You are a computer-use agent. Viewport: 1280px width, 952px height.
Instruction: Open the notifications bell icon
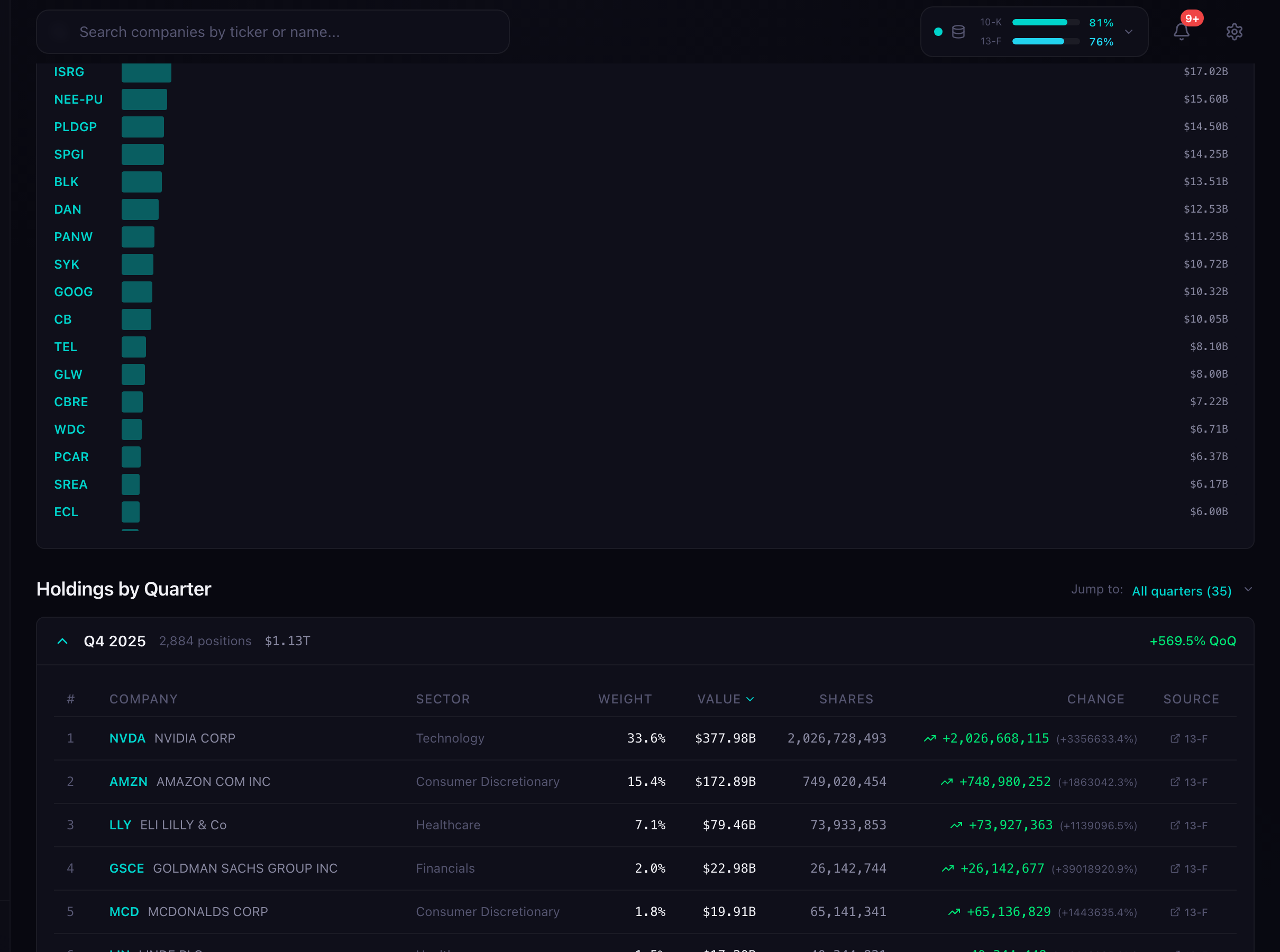coord(1181,32)
